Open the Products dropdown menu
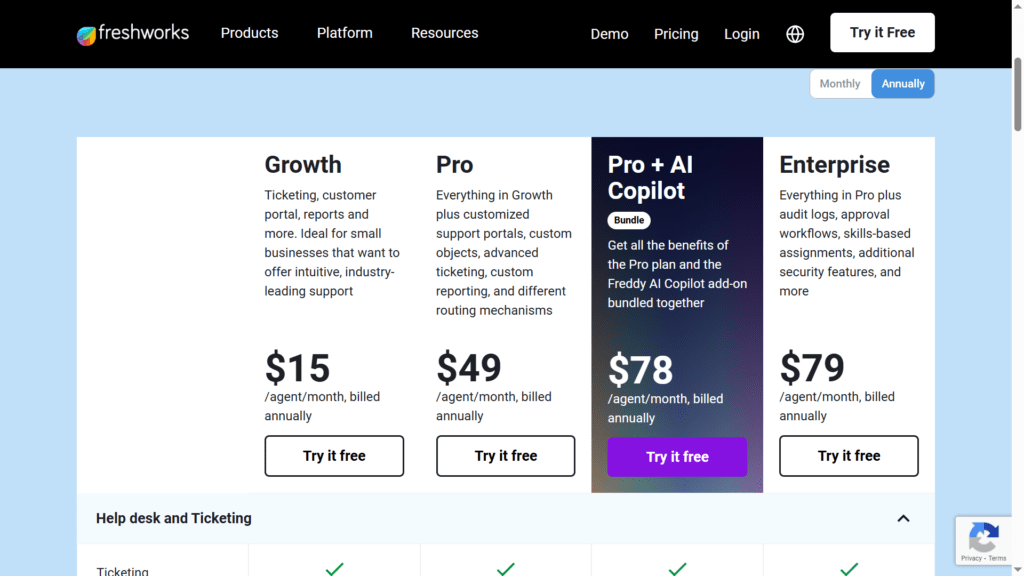The image size is (1024, 576). click(x=249, y=33)
